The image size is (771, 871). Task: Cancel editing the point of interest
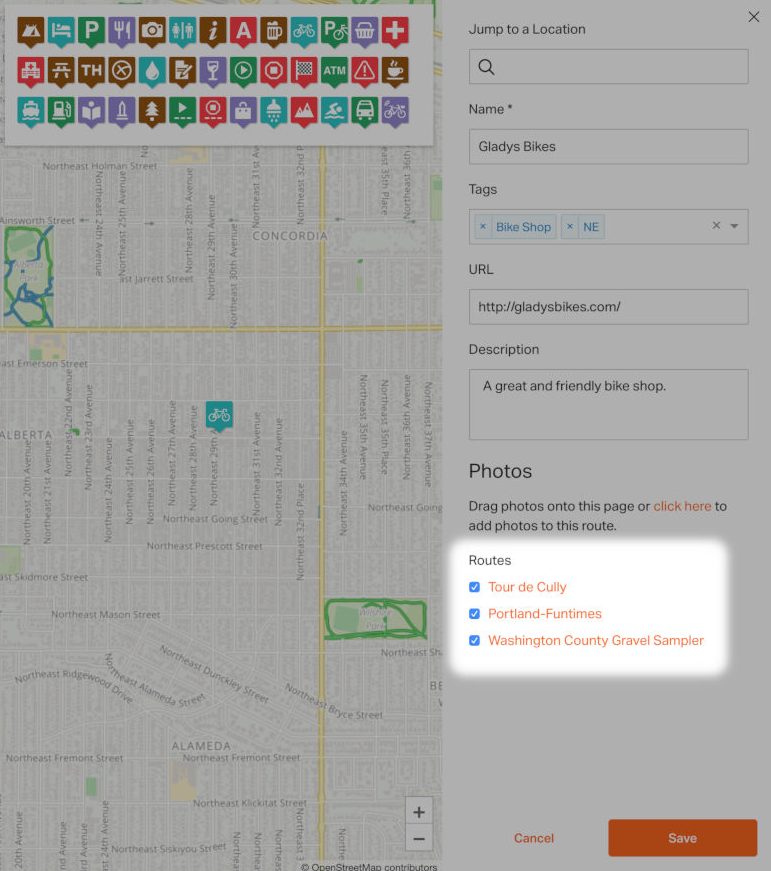(x=534, y=838)
